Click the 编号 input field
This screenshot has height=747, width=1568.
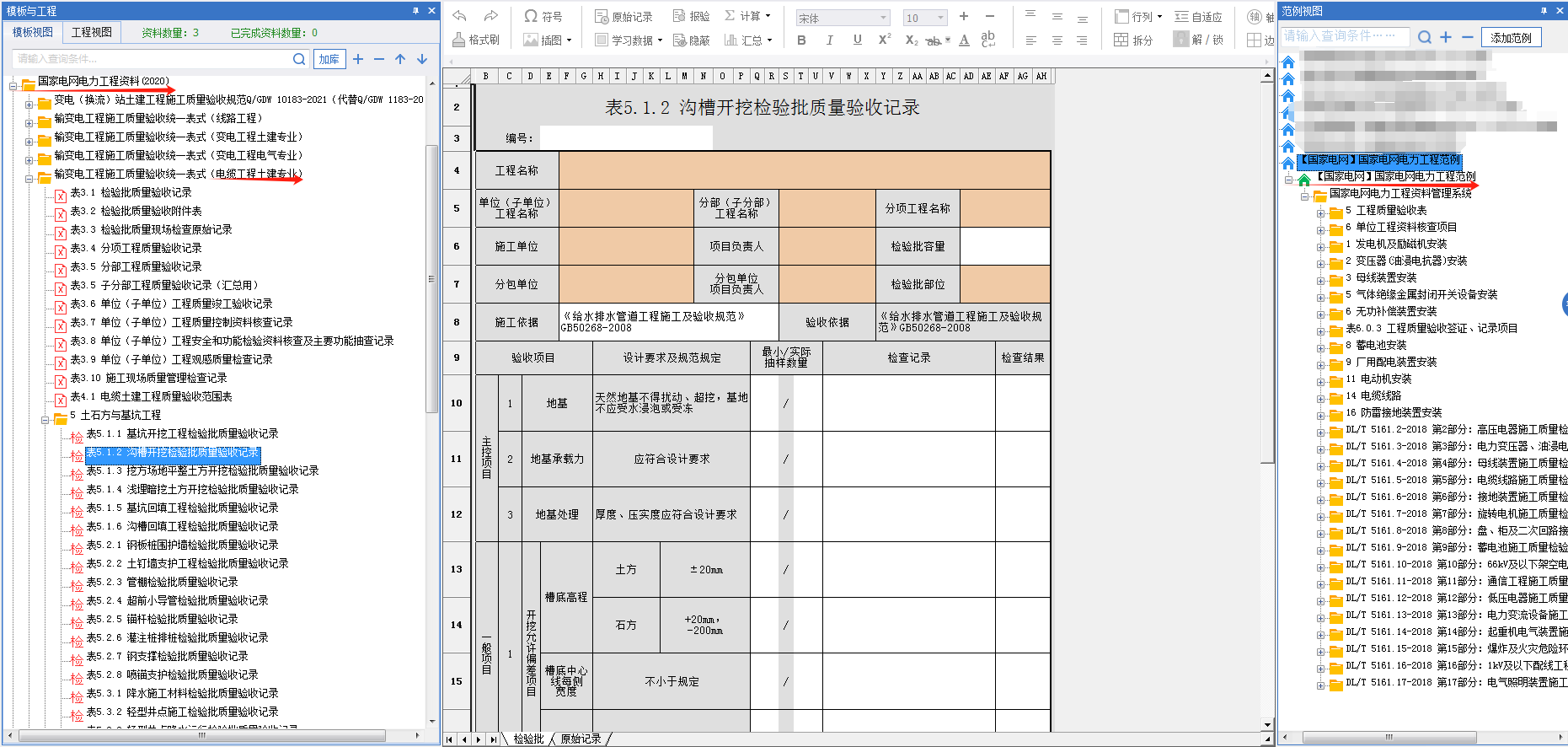[625, 137]
